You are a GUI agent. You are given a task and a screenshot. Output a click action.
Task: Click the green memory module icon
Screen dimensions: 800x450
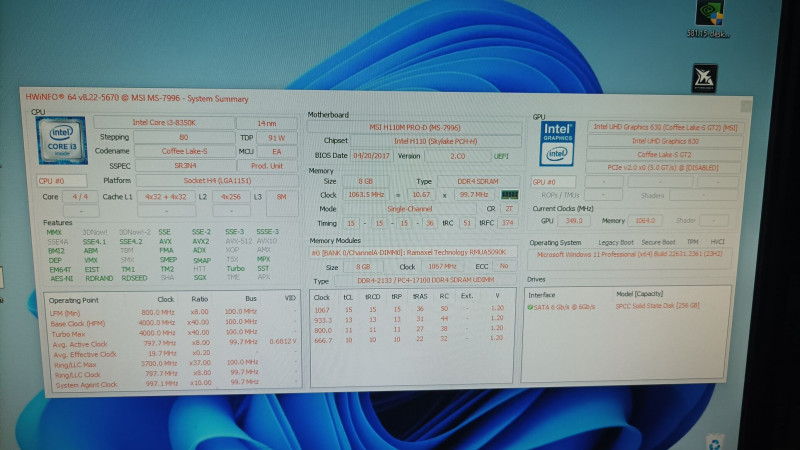509,194
